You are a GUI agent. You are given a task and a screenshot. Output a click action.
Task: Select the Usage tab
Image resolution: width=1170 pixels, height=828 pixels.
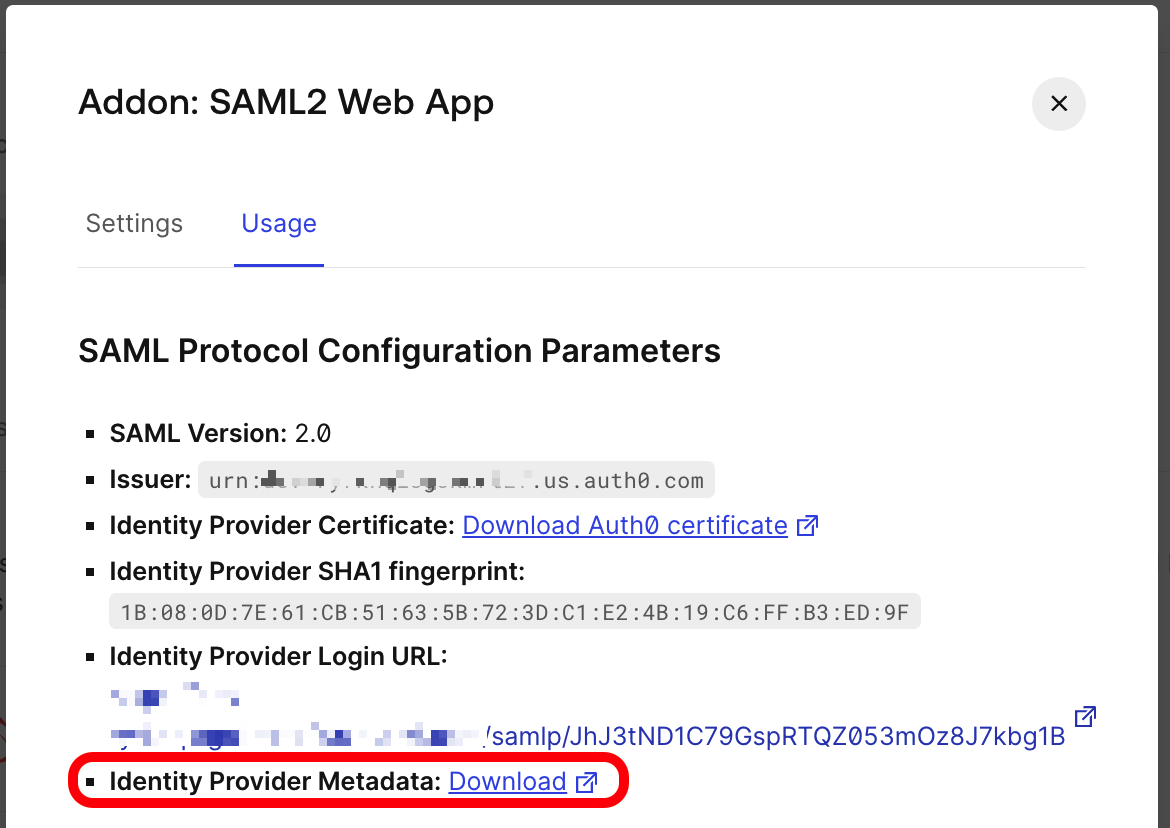279,223
